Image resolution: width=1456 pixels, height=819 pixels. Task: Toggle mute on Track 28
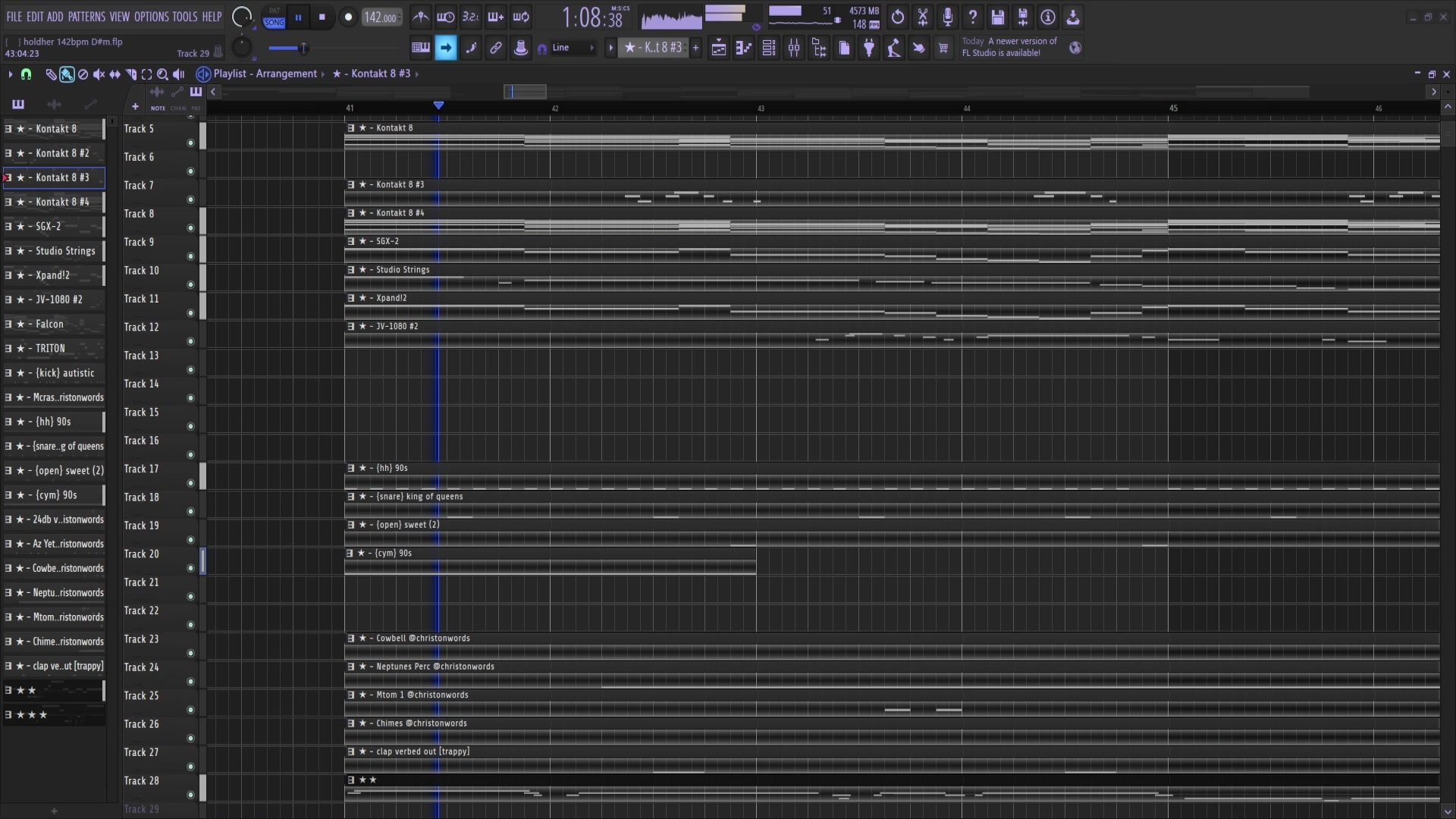190,795
